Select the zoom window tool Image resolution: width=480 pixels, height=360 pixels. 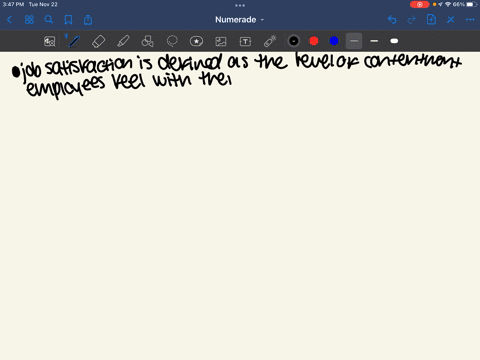(x=50, y=41)
